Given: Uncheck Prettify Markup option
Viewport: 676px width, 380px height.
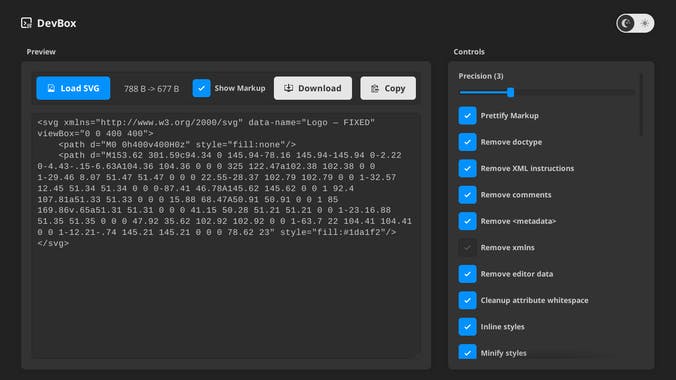Looking at the screenshot, I should click(x=467, y=116).
